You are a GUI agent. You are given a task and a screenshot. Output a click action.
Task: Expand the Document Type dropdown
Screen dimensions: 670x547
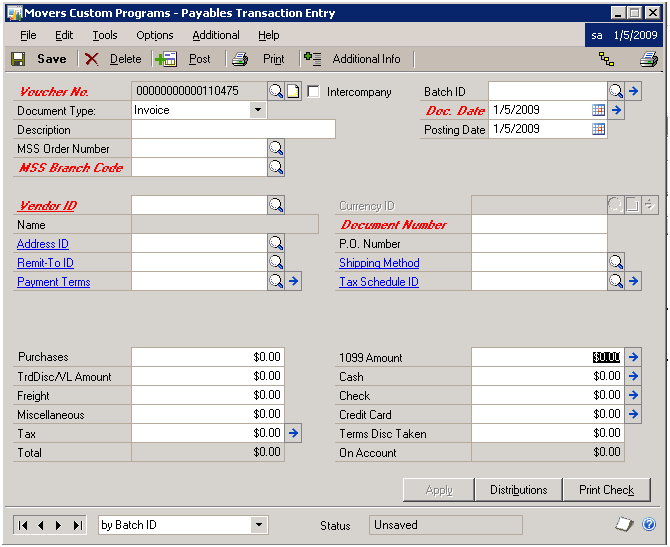[258, 110]
